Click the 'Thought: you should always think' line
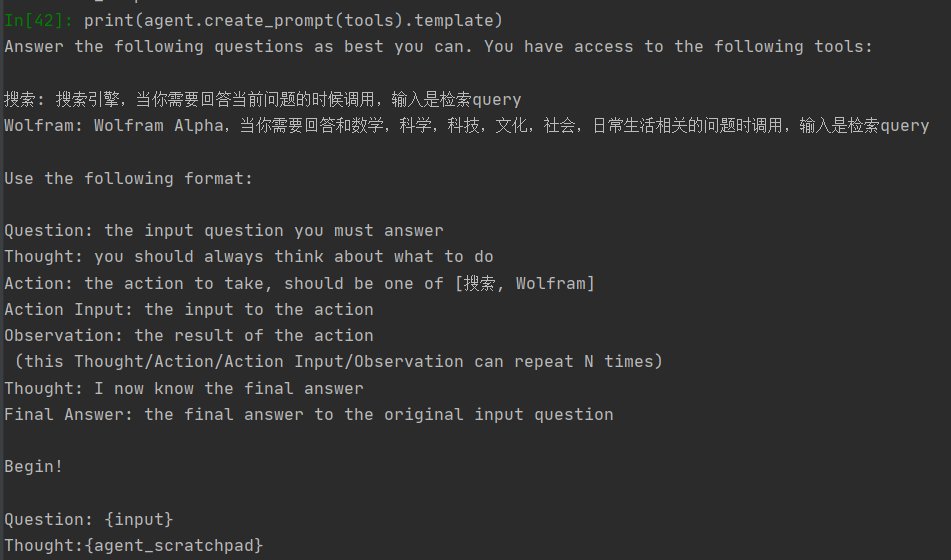This screenshot has width=951, height=560. pyautogui.click(x=249, y=257)
